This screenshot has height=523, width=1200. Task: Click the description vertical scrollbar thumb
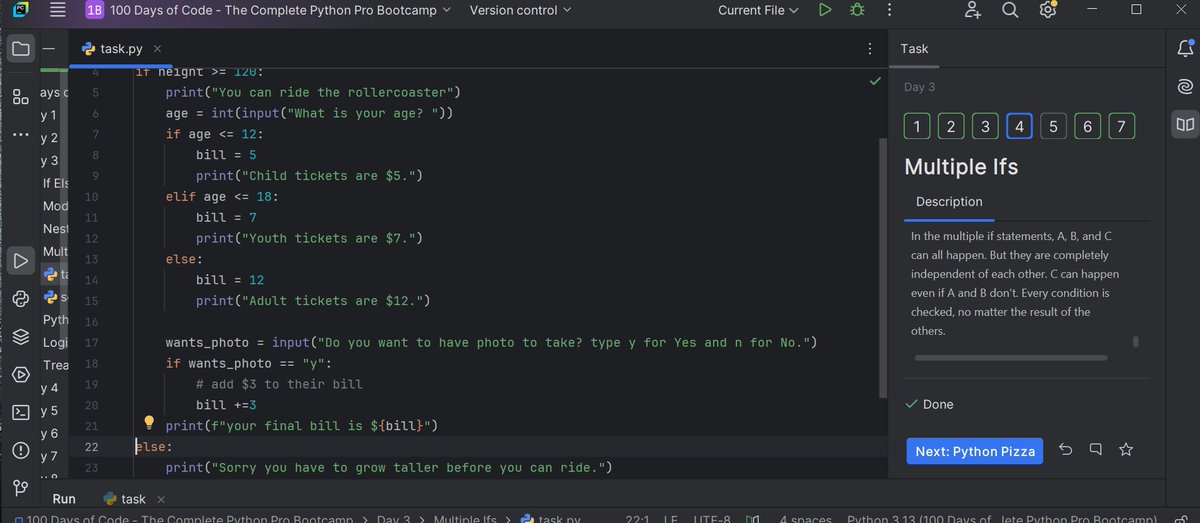1135,341
